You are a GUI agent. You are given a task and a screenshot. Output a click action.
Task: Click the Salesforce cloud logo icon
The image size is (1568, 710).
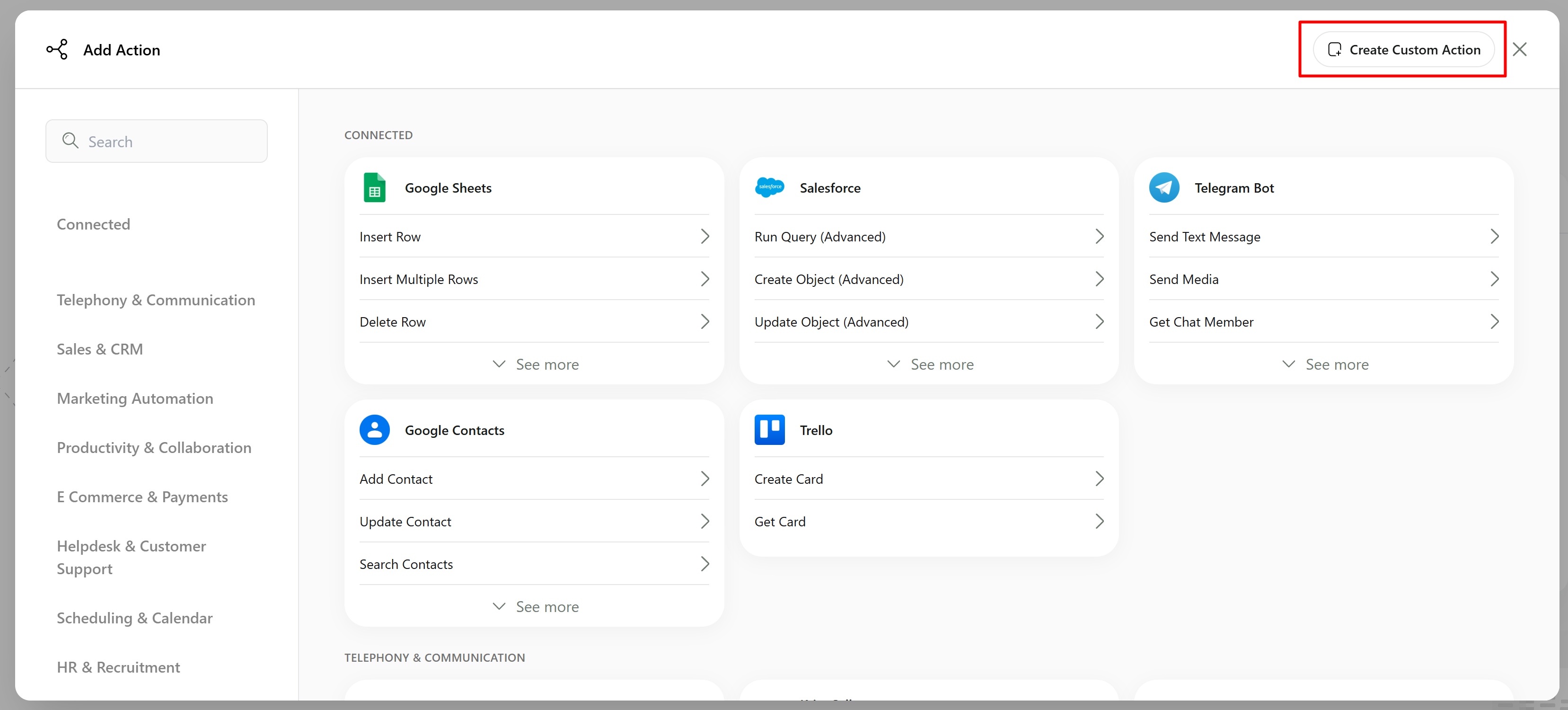(x=769, y=187)
